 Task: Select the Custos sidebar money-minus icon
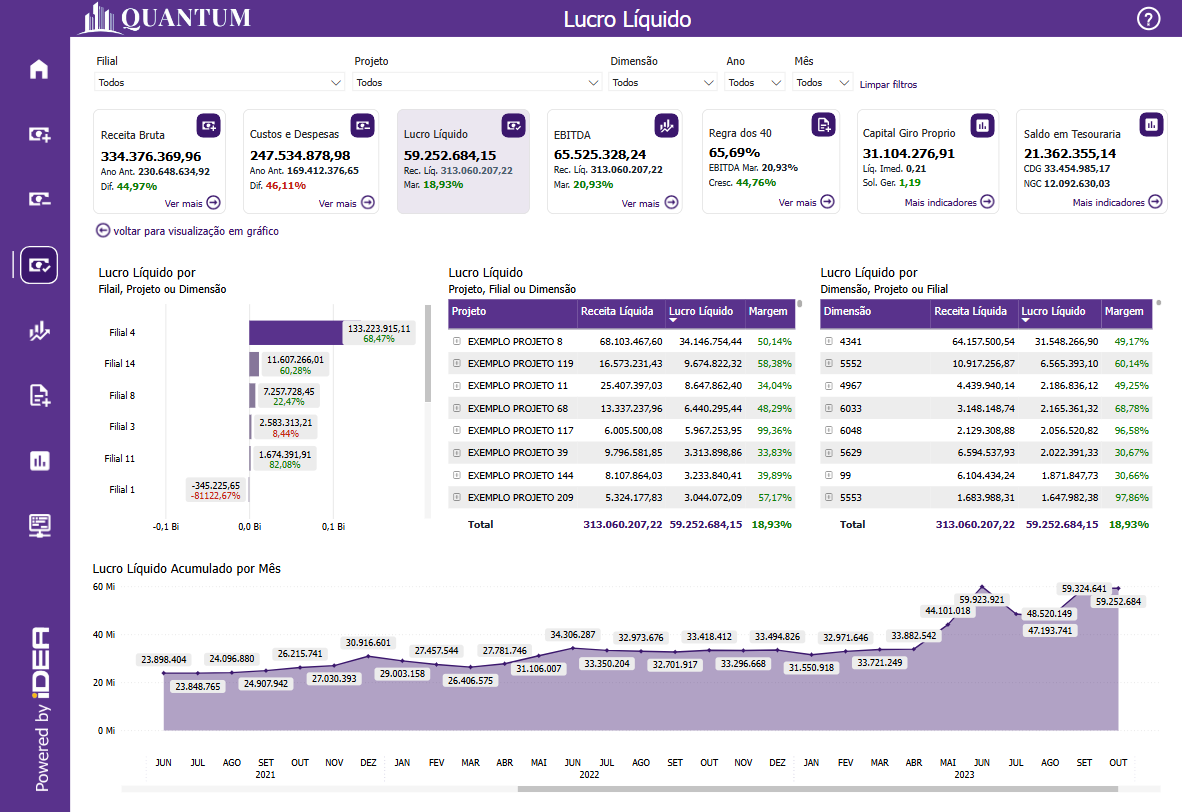[38, 199]
